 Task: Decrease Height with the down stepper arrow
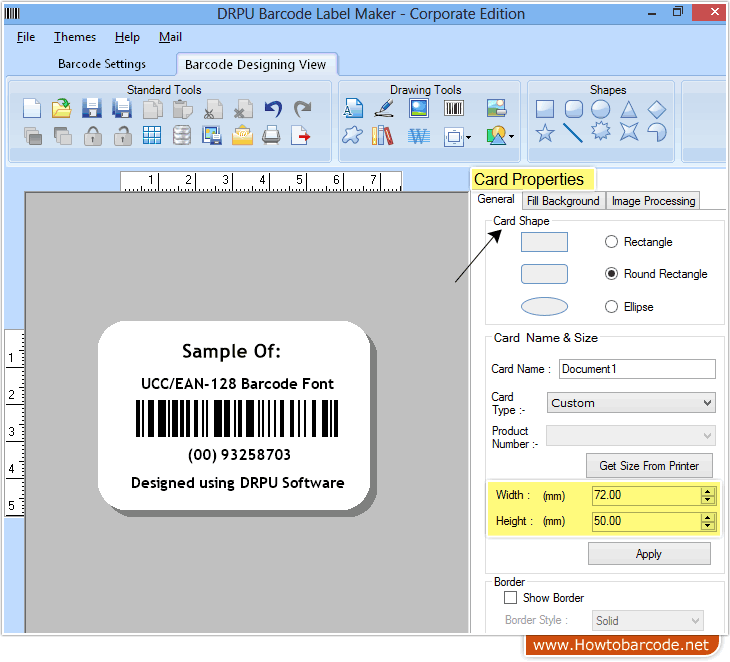[x=708, y=526]
